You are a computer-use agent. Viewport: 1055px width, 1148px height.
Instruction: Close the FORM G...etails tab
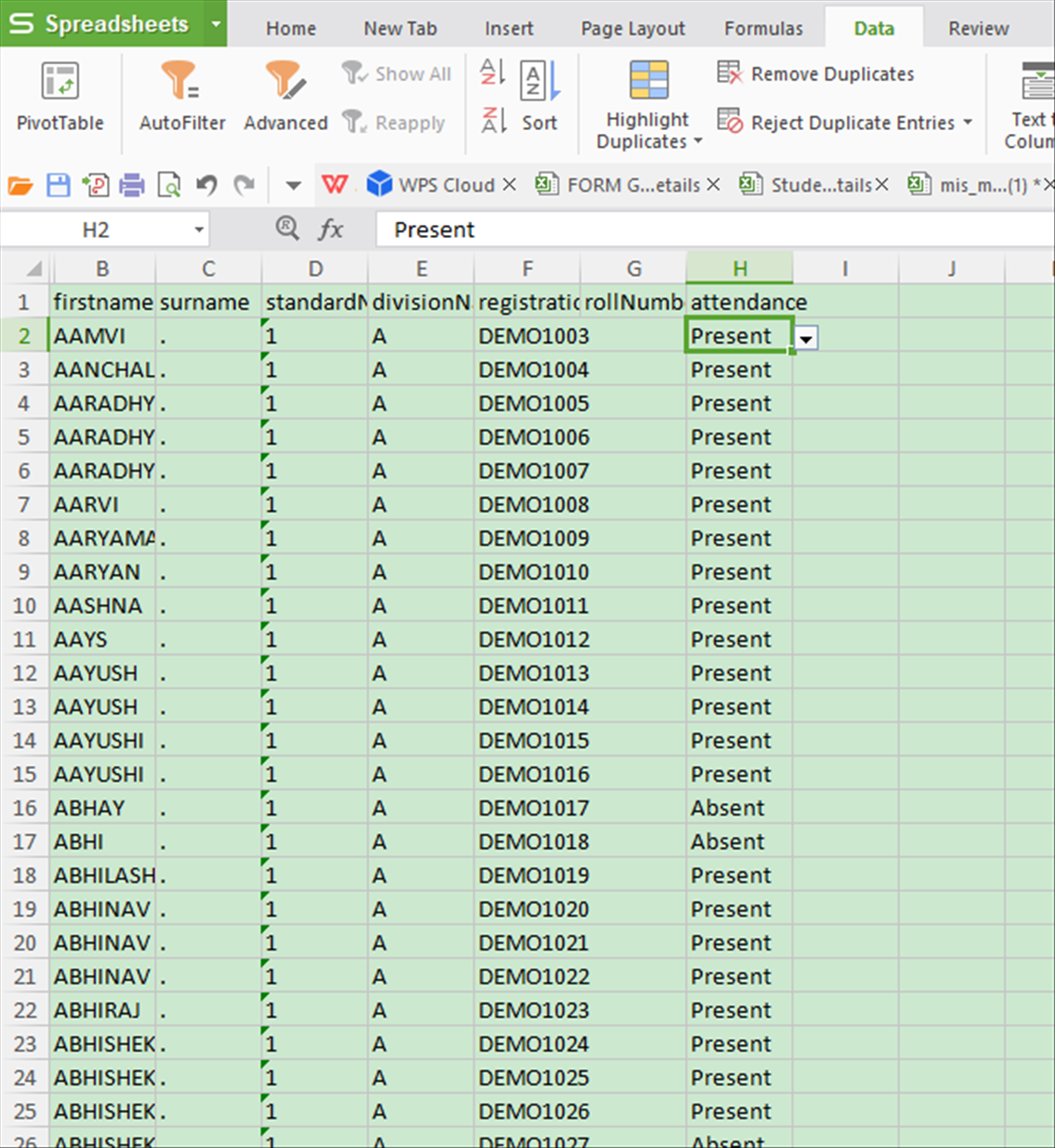pos(713,185)
